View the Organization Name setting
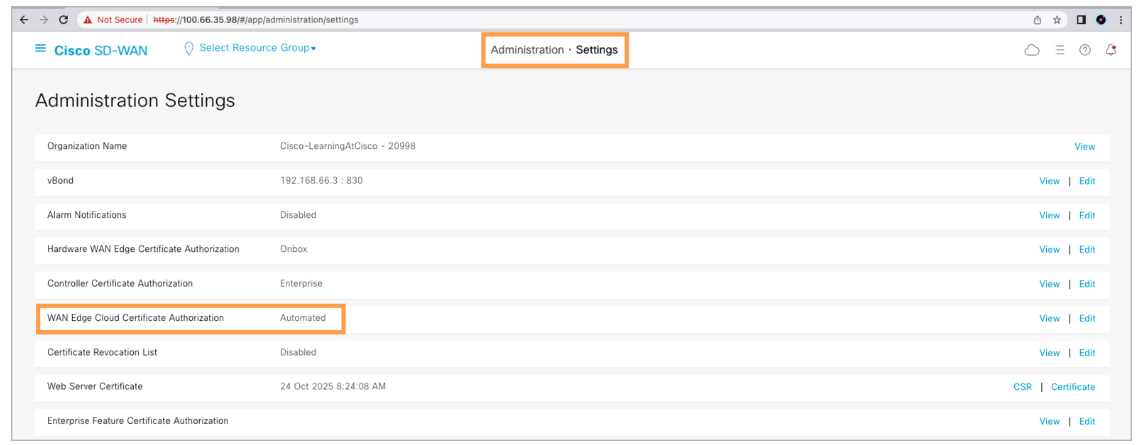 point(1084,147)
